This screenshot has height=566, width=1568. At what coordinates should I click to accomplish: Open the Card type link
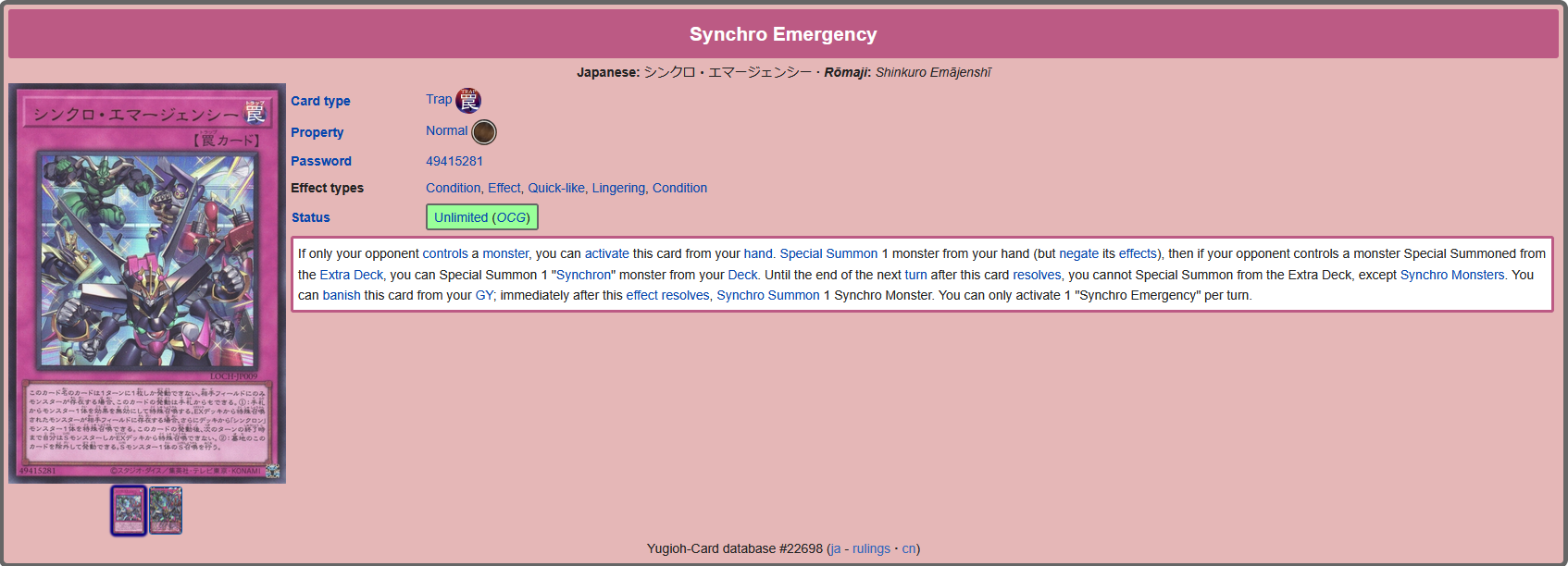tap(320, 101)
